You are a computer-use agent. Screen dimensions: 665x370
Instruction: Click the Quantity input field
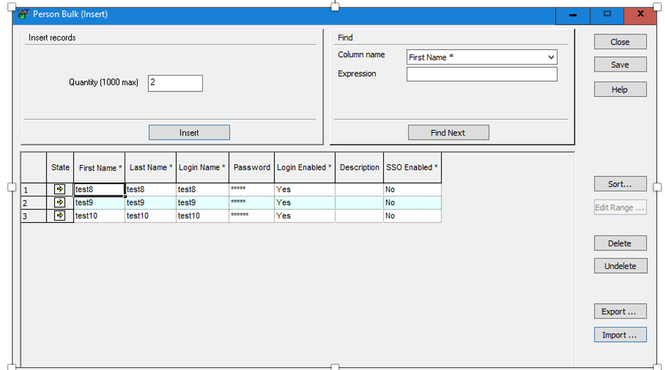pyautogui.click(x=175, y=83)
